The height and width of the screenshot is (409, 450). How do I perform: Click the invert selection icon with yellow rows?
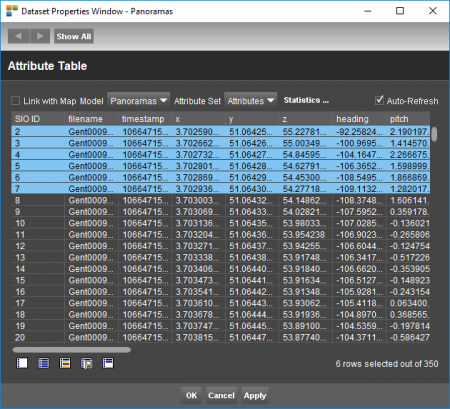pyautogui.click(x=65, y=363)
